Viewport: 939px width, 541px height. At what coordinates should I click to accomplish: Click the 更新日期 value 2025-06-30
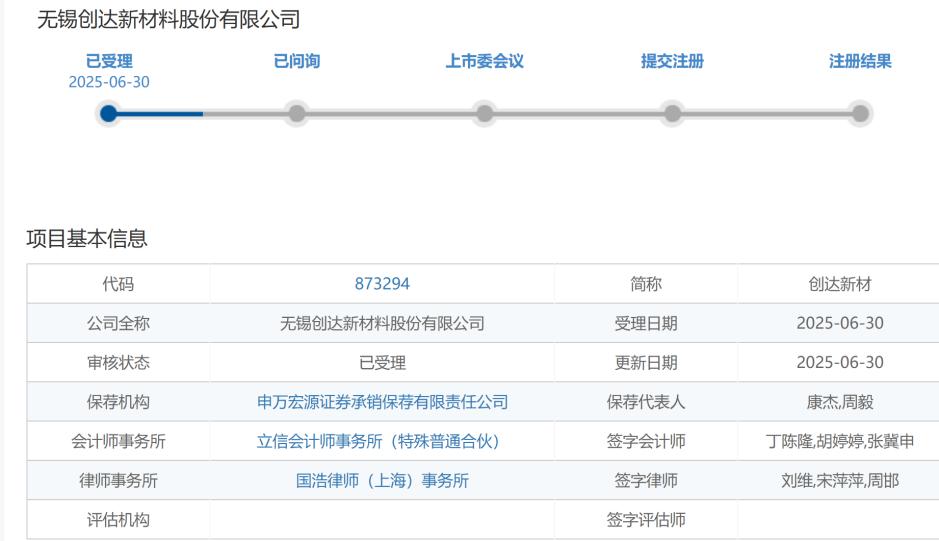[x=840, y=362]
